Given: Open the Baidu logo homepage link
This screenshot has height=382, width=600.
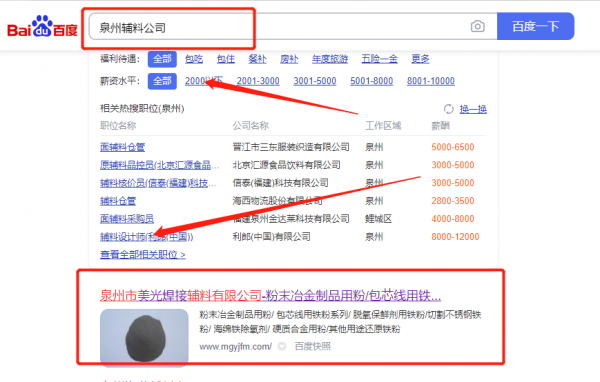Looking at the screenshot, I should (x=42, y=27).
